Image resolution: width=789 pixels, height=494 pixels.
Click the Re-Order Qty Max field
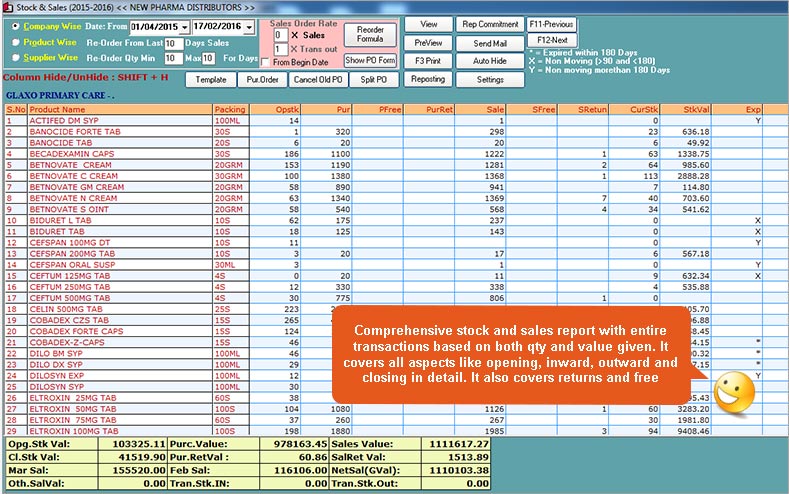click(208, 58)
